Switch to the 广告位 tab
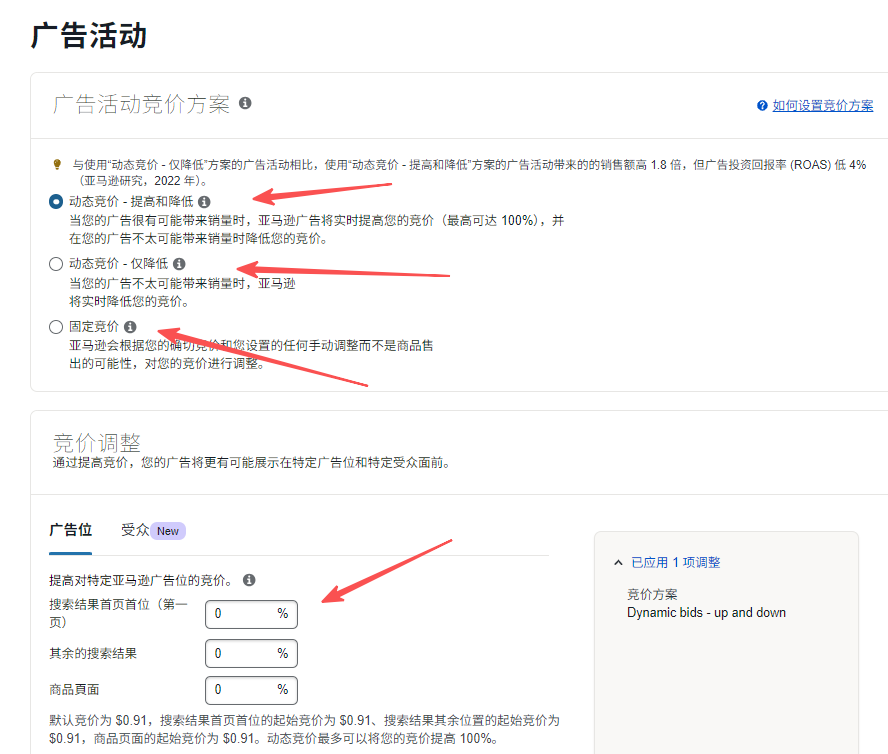Image resolution: width=888 pixels, height=754 pixels. (70, 530)
